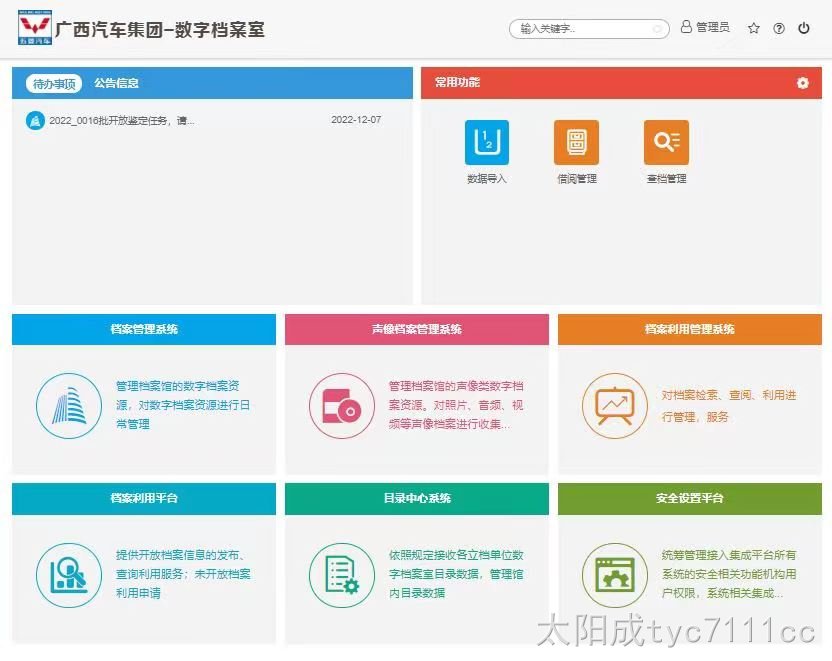Click the 管理员 username label

pos(713,27)
